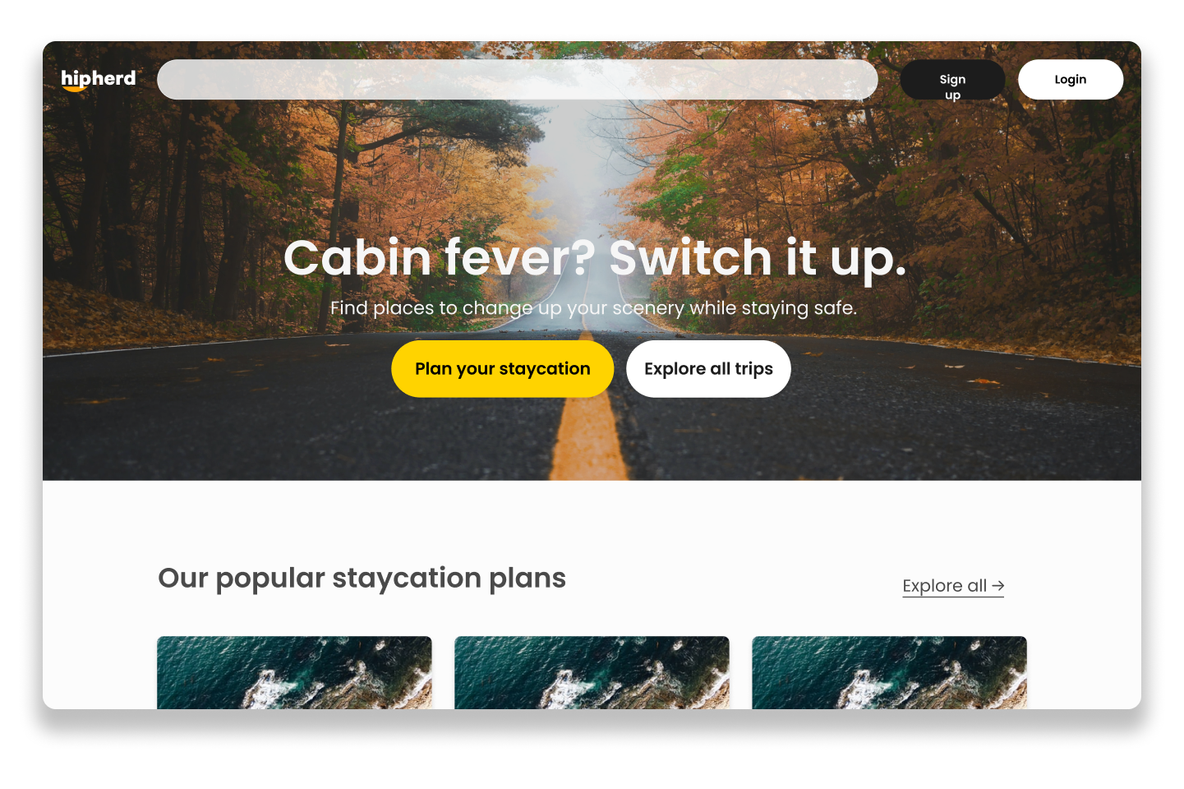This screenshot has height=789, width=1184.
Task: Open the middle staycation plan thumbnail
Action: click(592, 672)
